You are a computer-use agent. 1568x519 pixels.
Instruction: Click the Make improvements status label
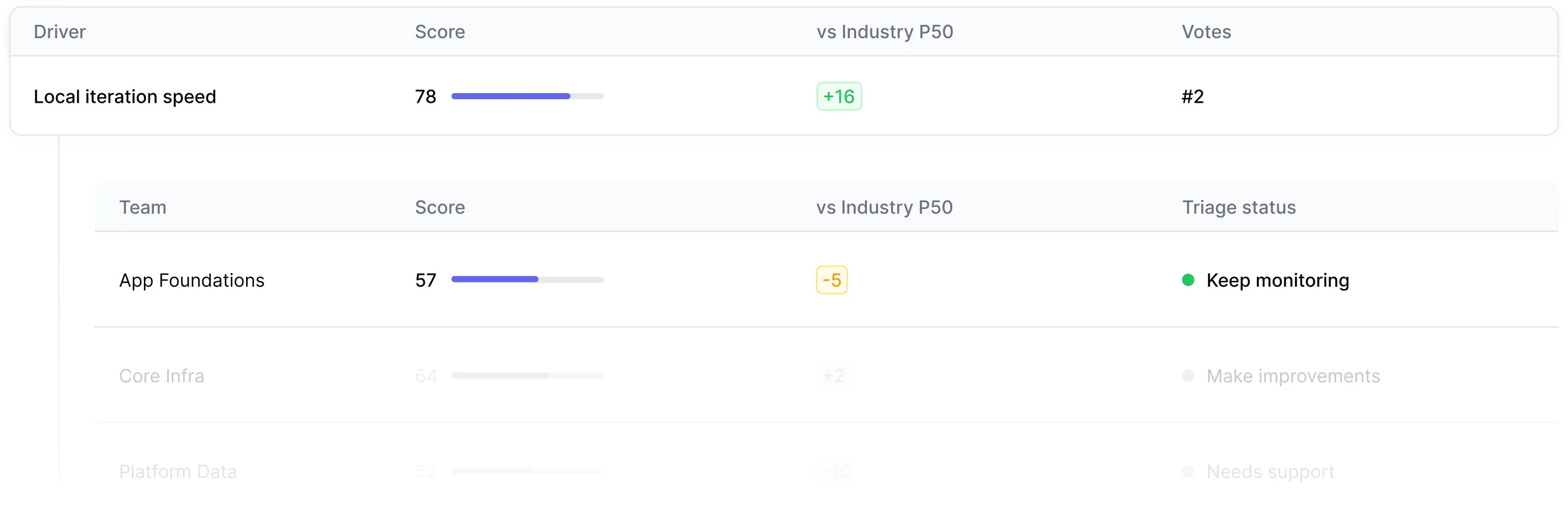(x=1293, y=376)
